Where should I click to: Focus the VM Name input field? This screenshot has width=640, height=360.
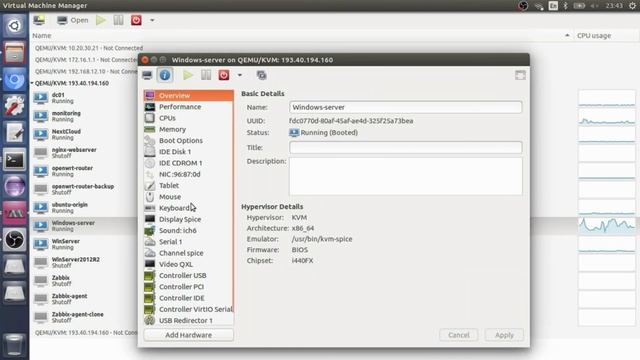405,107
